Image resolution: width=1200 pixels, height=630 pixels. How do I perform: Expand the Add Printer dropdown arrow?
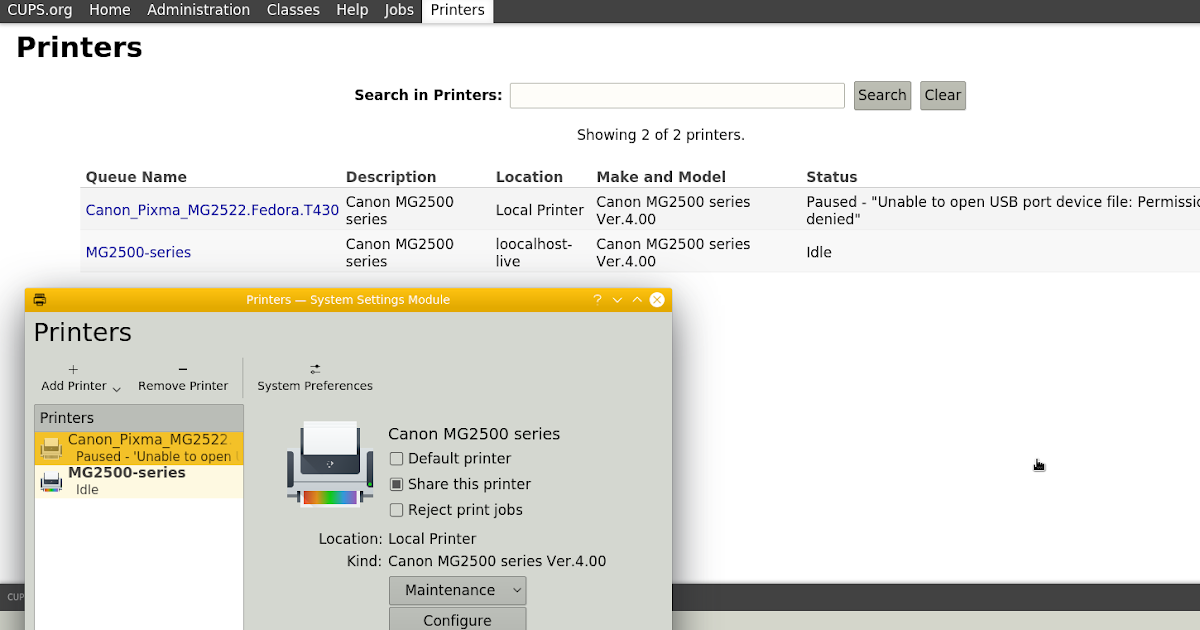116,388
